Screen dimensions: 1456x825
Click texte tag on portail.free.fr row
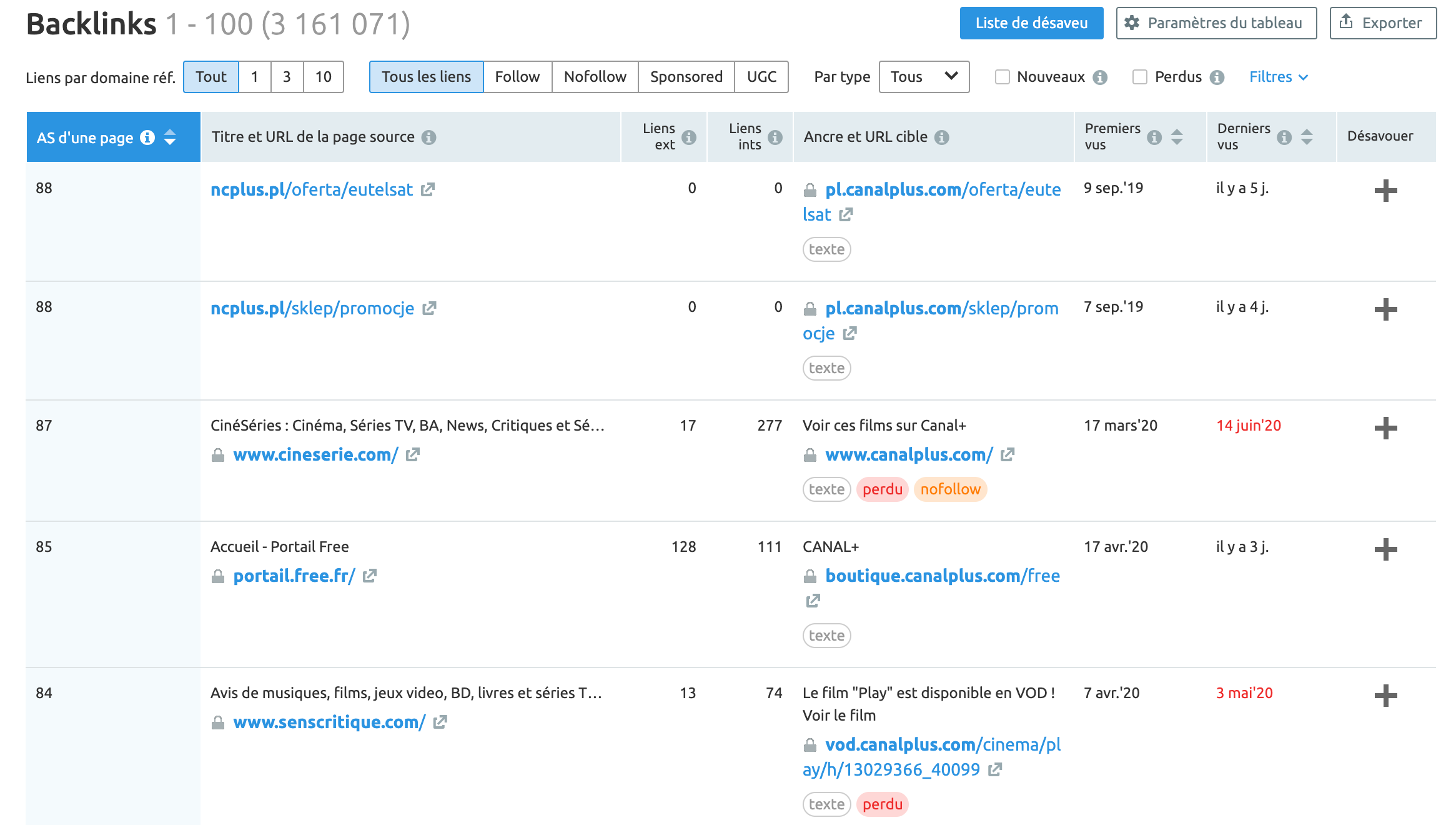[826, 636]
